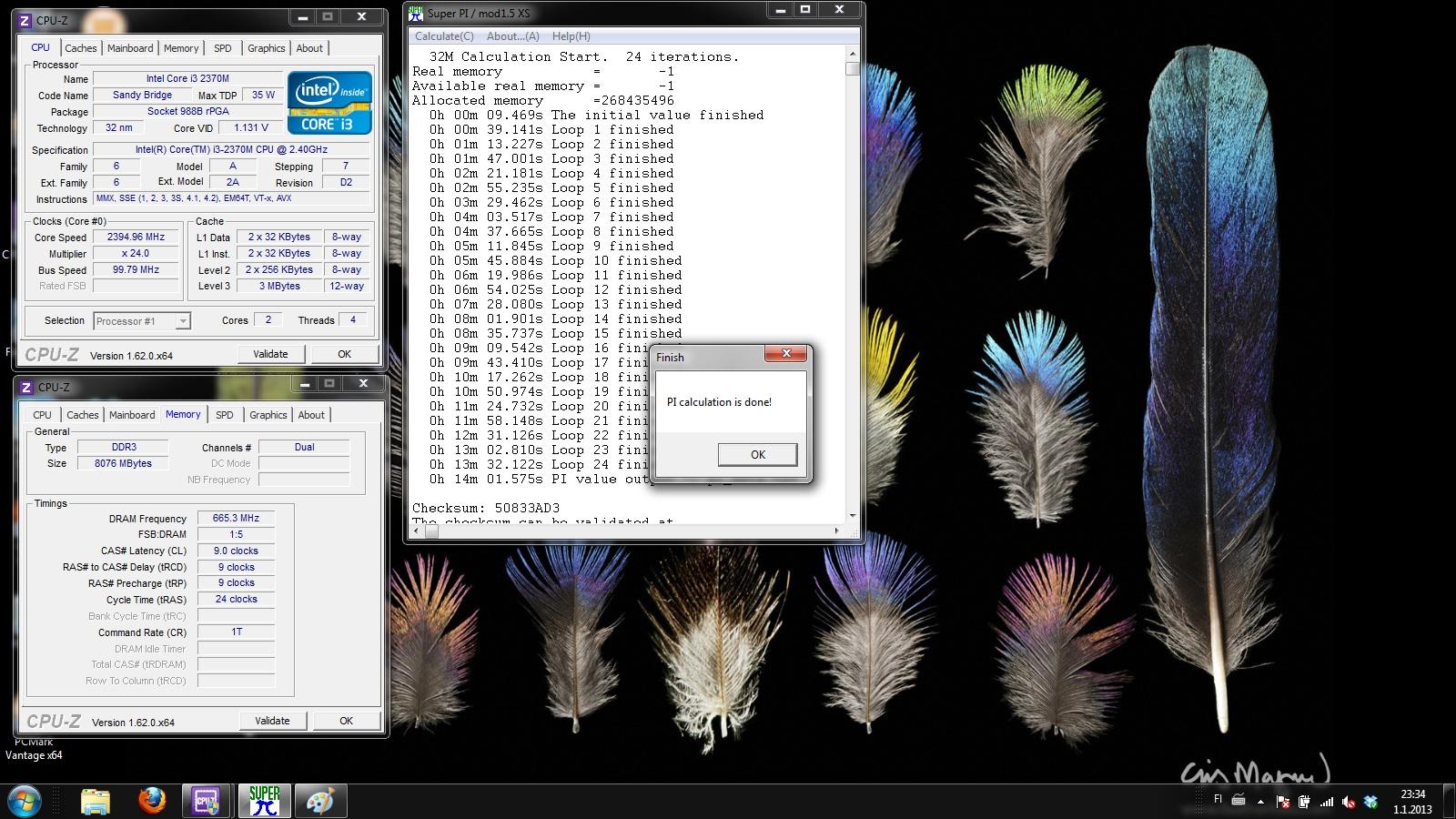The image size is (1456, 819).
Task: Click Validate in lower CPU-Z window
Action: 272,721
